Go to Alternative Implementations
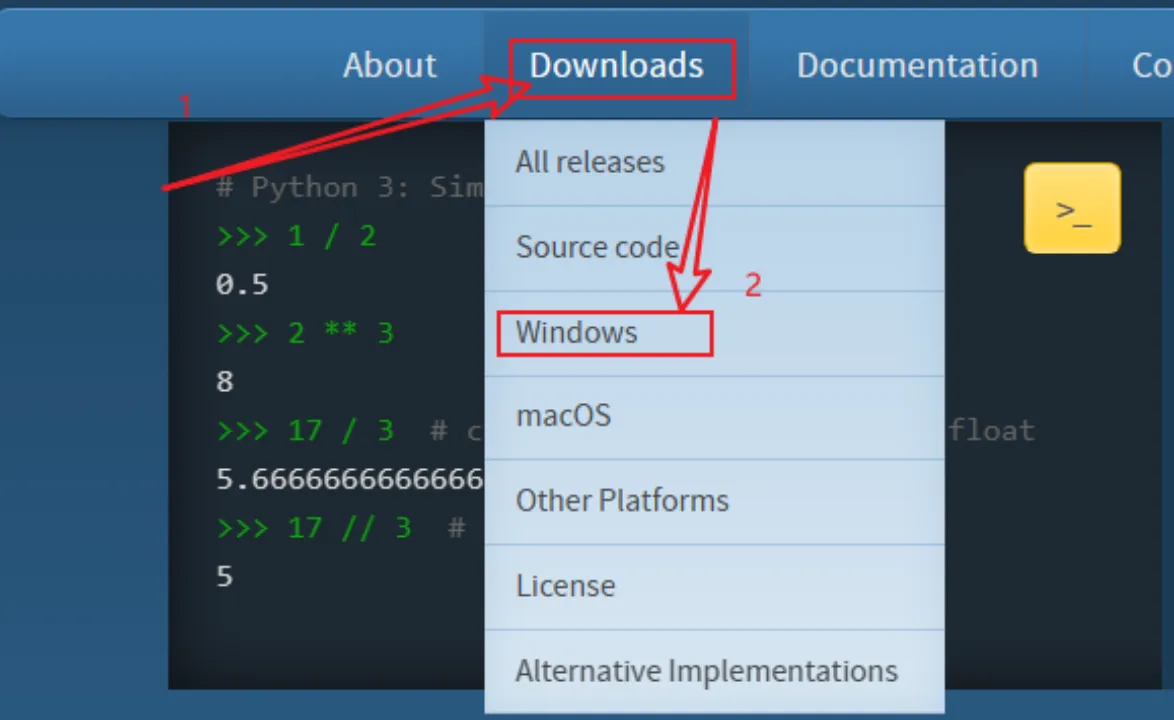 pos(706,670)
